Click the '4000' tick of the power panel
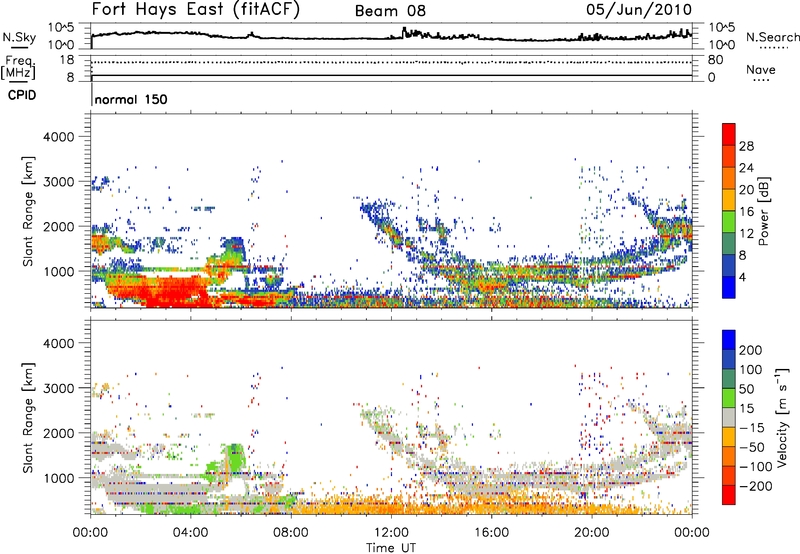This screenshot has width=800, height=554. tap(59, 137)
